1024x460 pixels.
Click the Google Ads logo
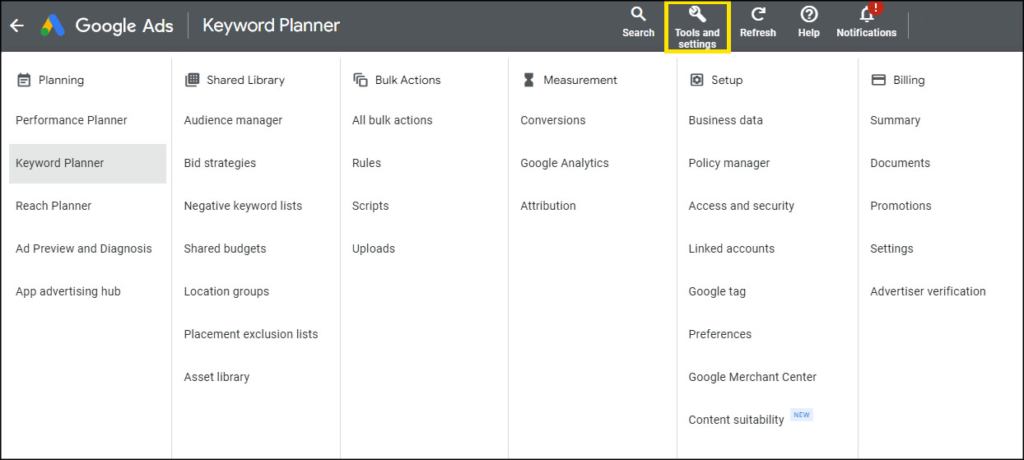pos(53,25)
